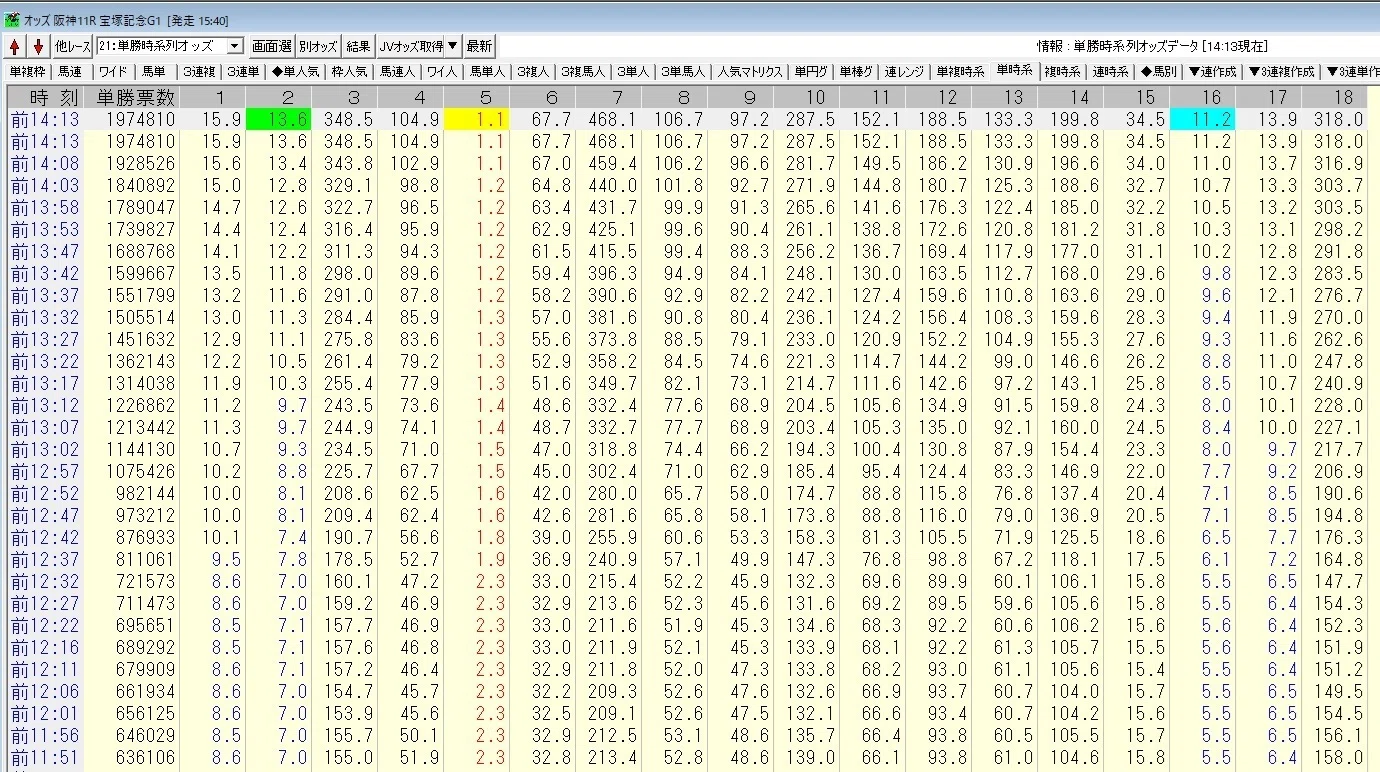Click the green highlighted 13.6 odds cell
Viewport: 1380px width, 772px height.
[278, 119]
